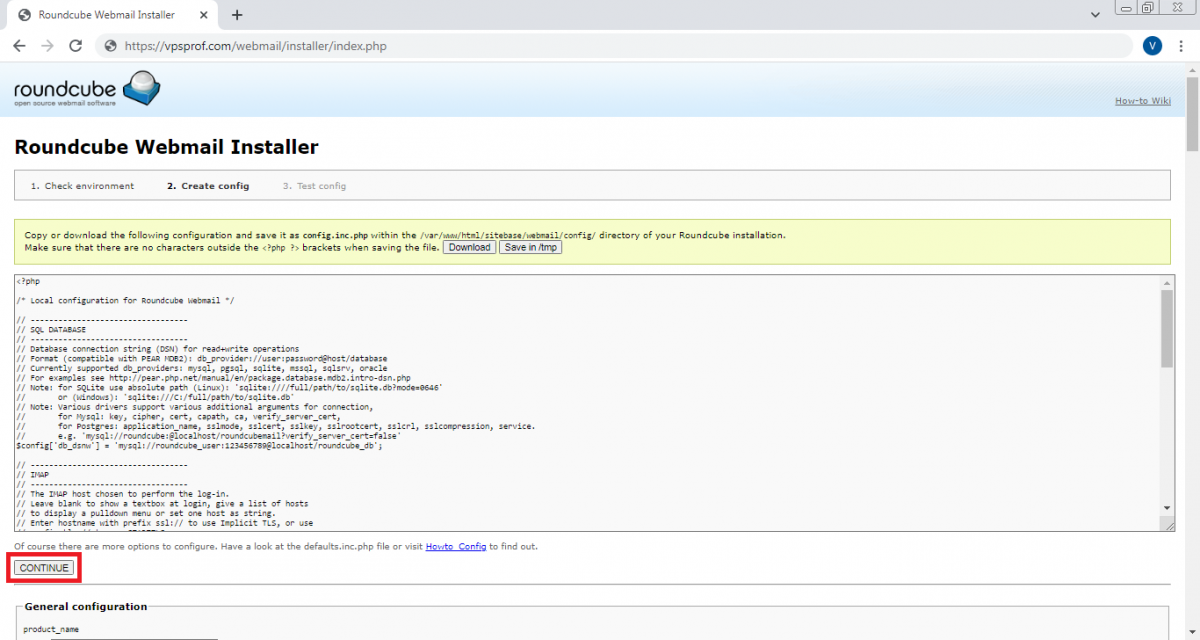This screenshot has height=640, width=1200.
Task: Open the Chrome three-dot menu
Action: pyautogui.click(x=1183, y=46)
